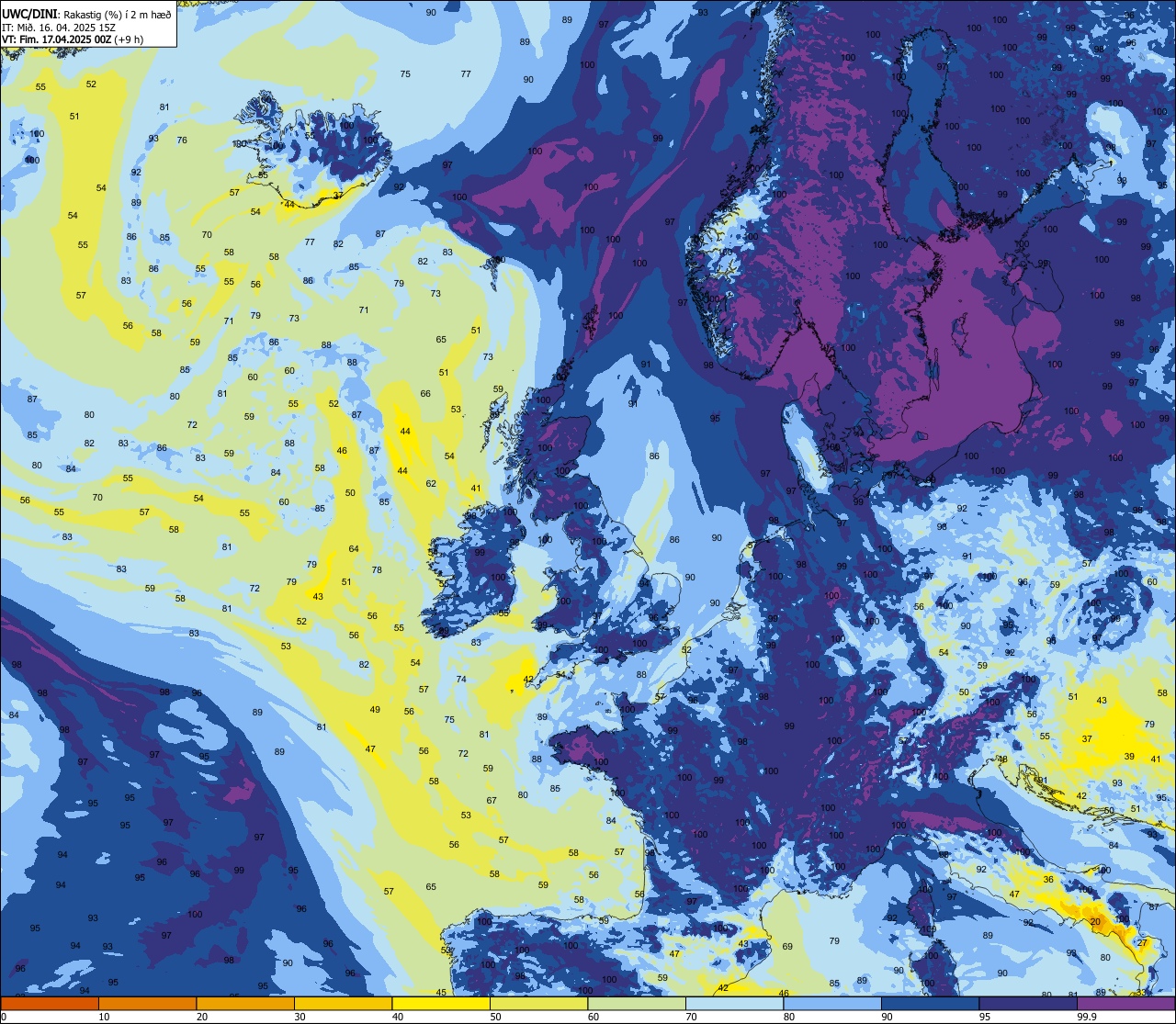1176x1024 pixels.
Task: Click the '39' humidity value on the map
Action: [x=1129, y=757]
